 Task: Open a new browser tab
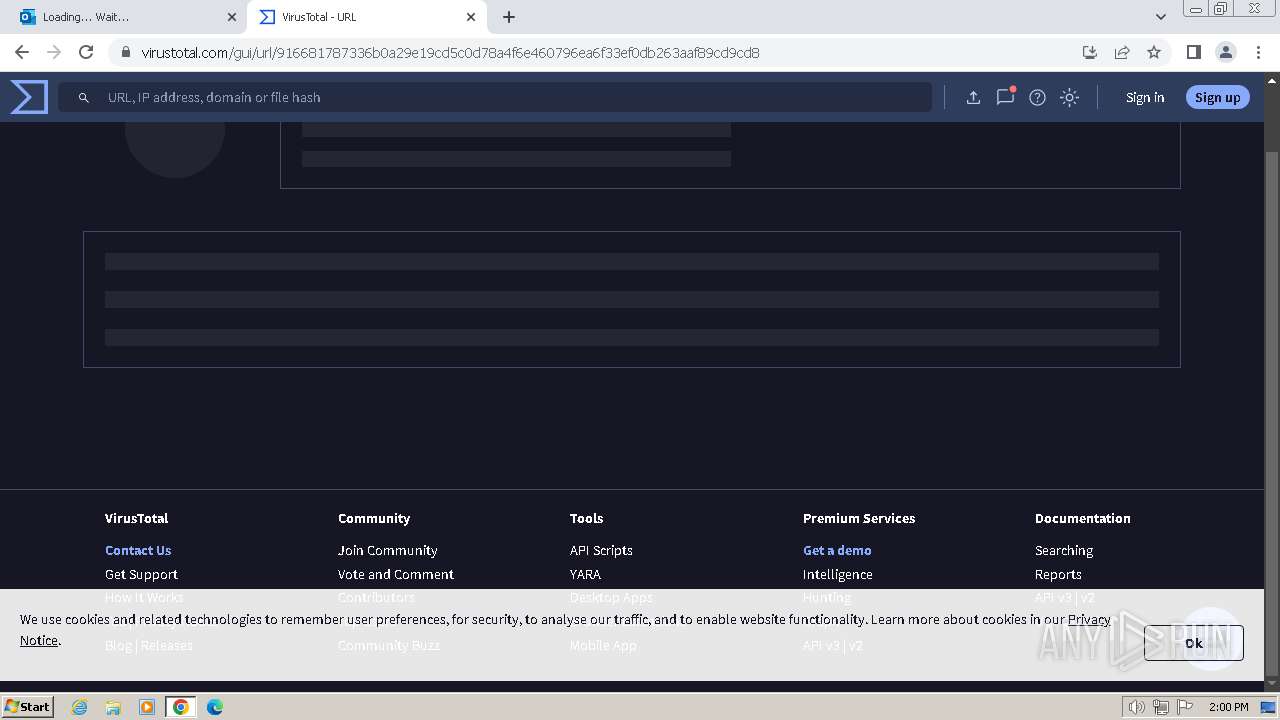click(509, 17)
